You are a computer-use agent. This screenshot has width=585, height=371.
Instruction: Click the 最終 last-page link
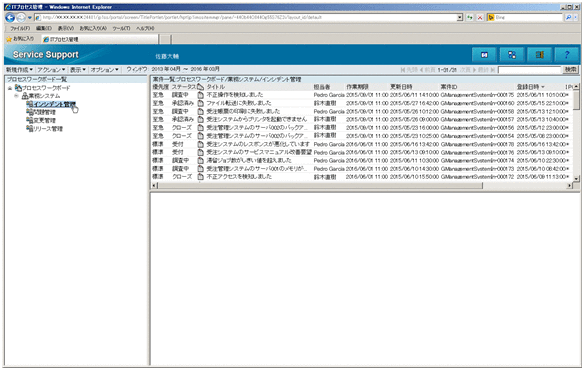487,70
